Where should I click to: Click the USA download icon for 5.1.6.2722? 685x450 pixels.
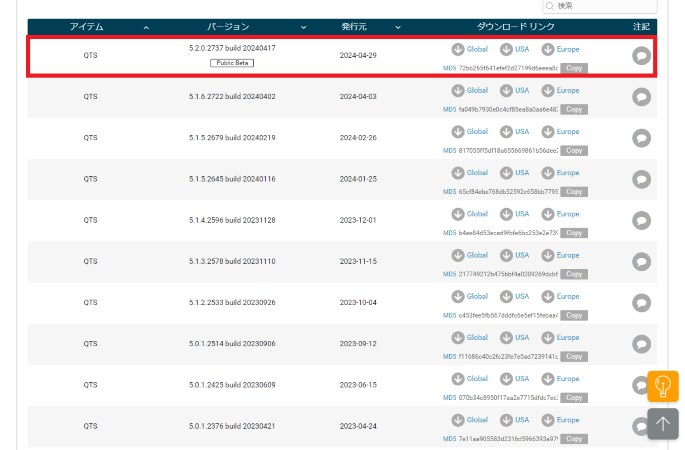click(506, 90)
